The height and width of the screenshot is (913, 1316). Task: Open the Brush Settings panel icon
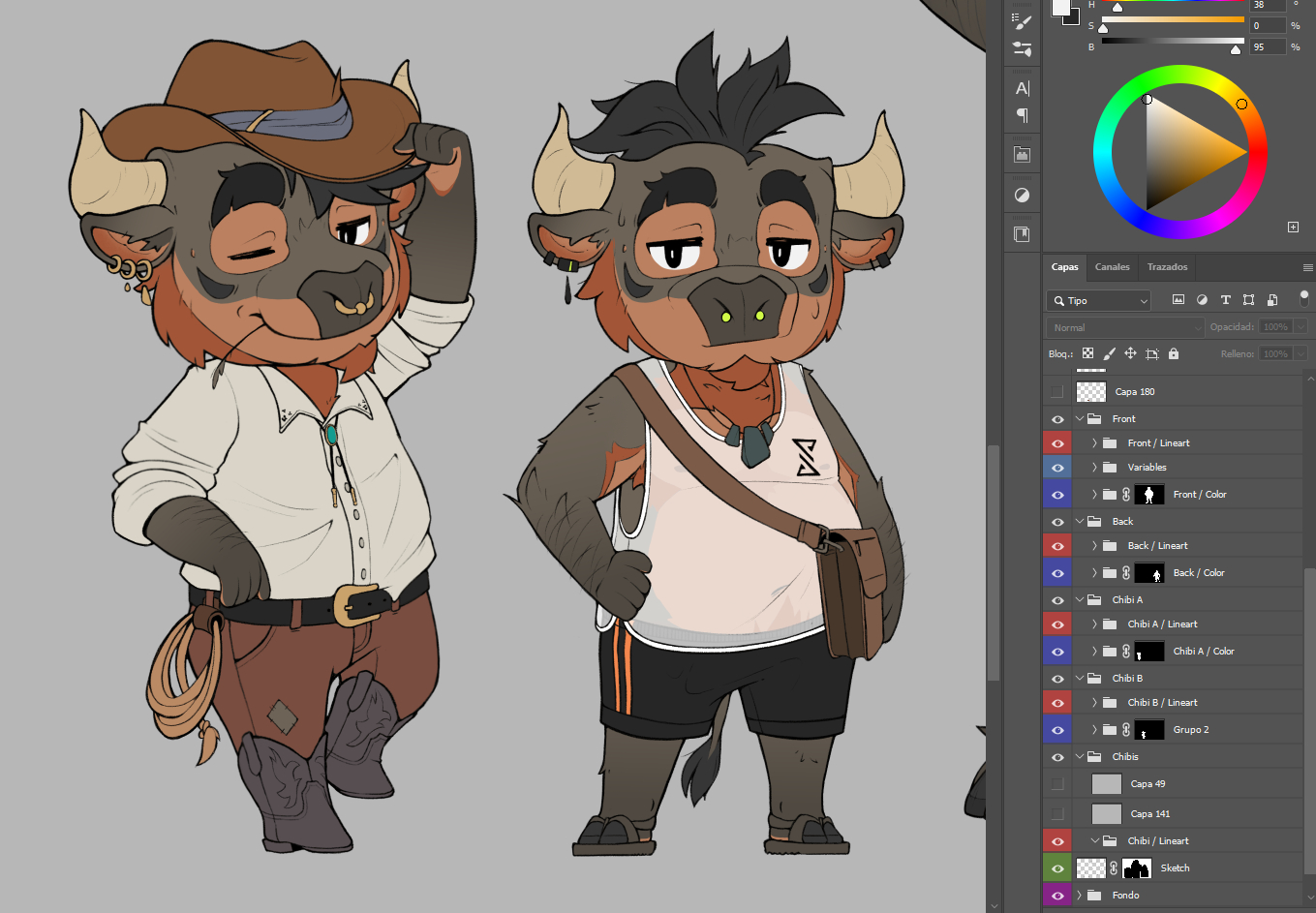coord(1022,21)
